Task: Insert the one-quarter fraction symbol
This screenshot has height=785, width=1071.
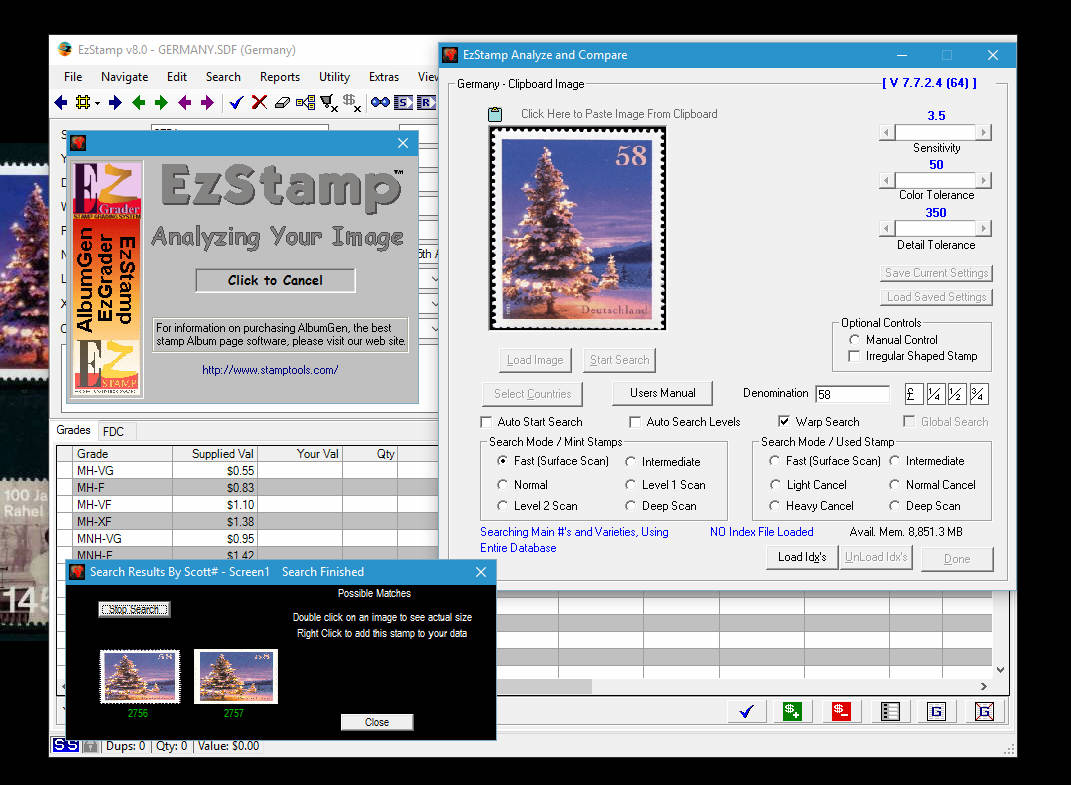Action: pyautogui.click(x=934, y=394)
